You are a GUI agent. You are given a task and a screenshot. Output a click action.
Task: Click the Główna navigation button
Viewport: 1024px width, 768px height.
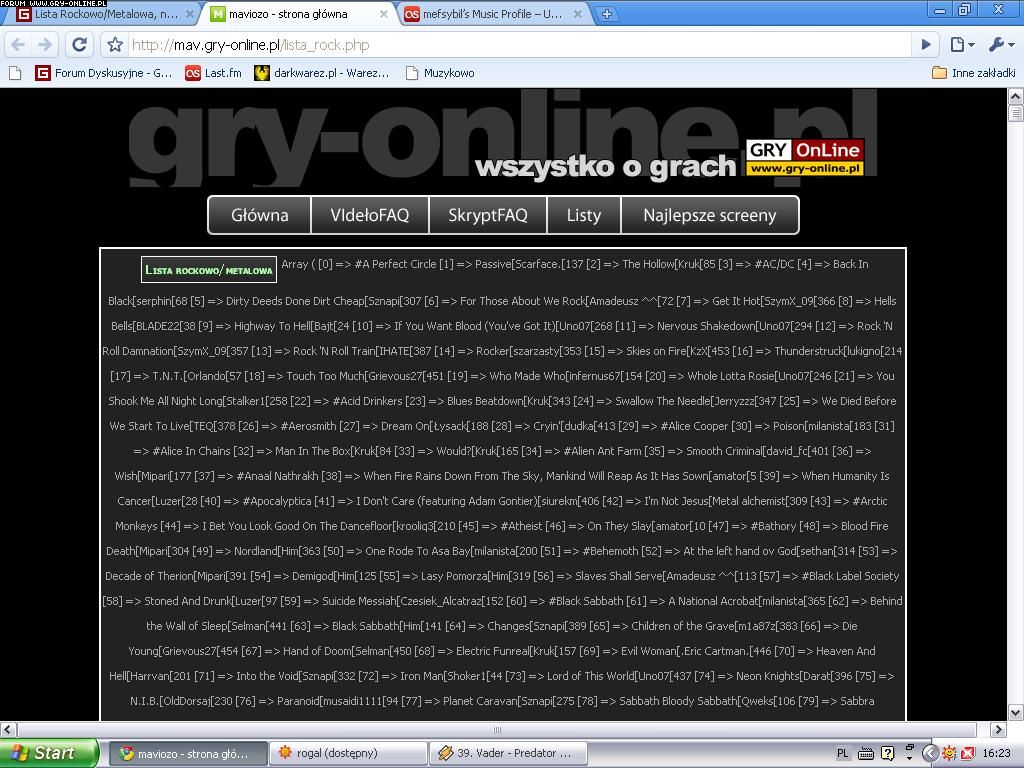tap(259, 215)
